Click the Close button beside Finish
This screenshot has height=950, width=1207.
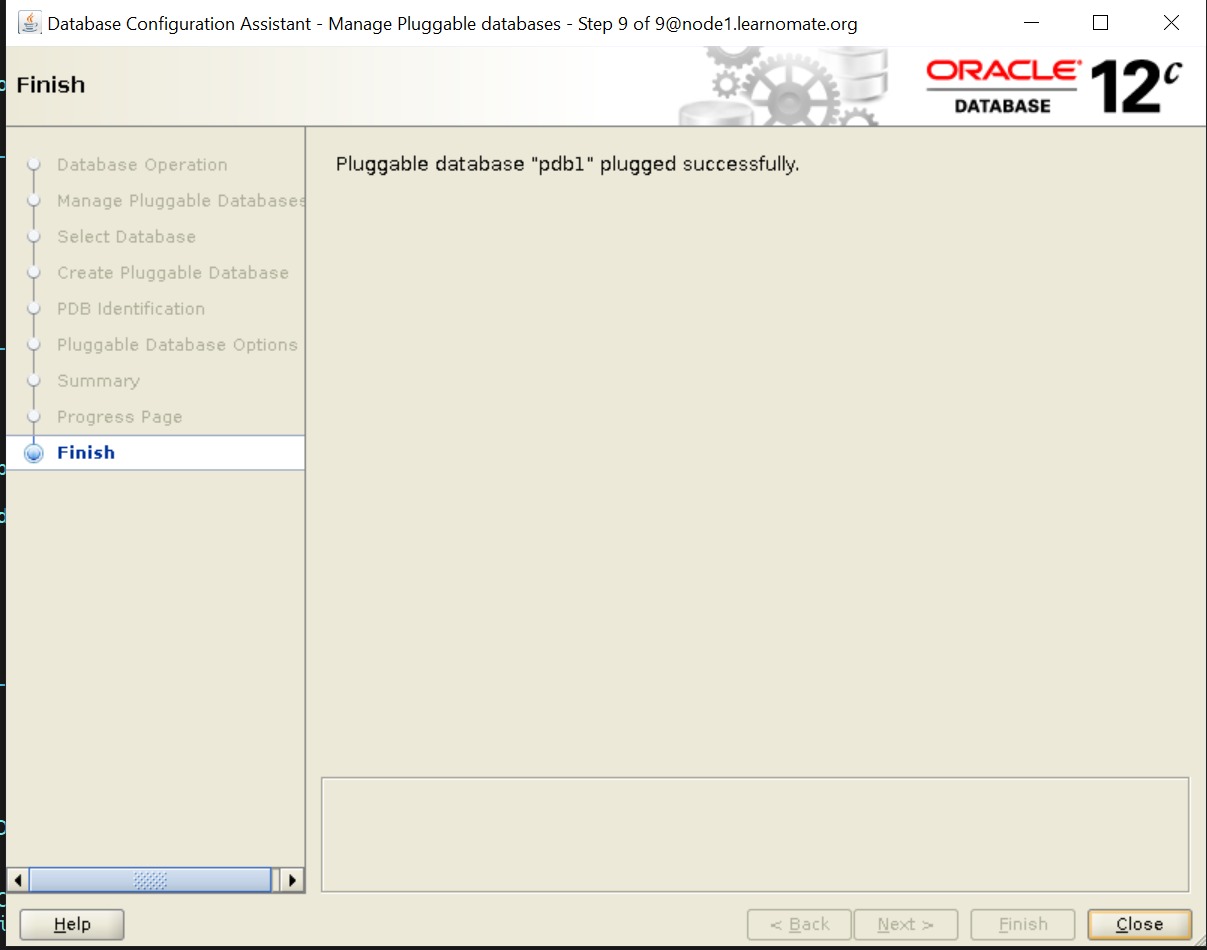(1139, 925)
